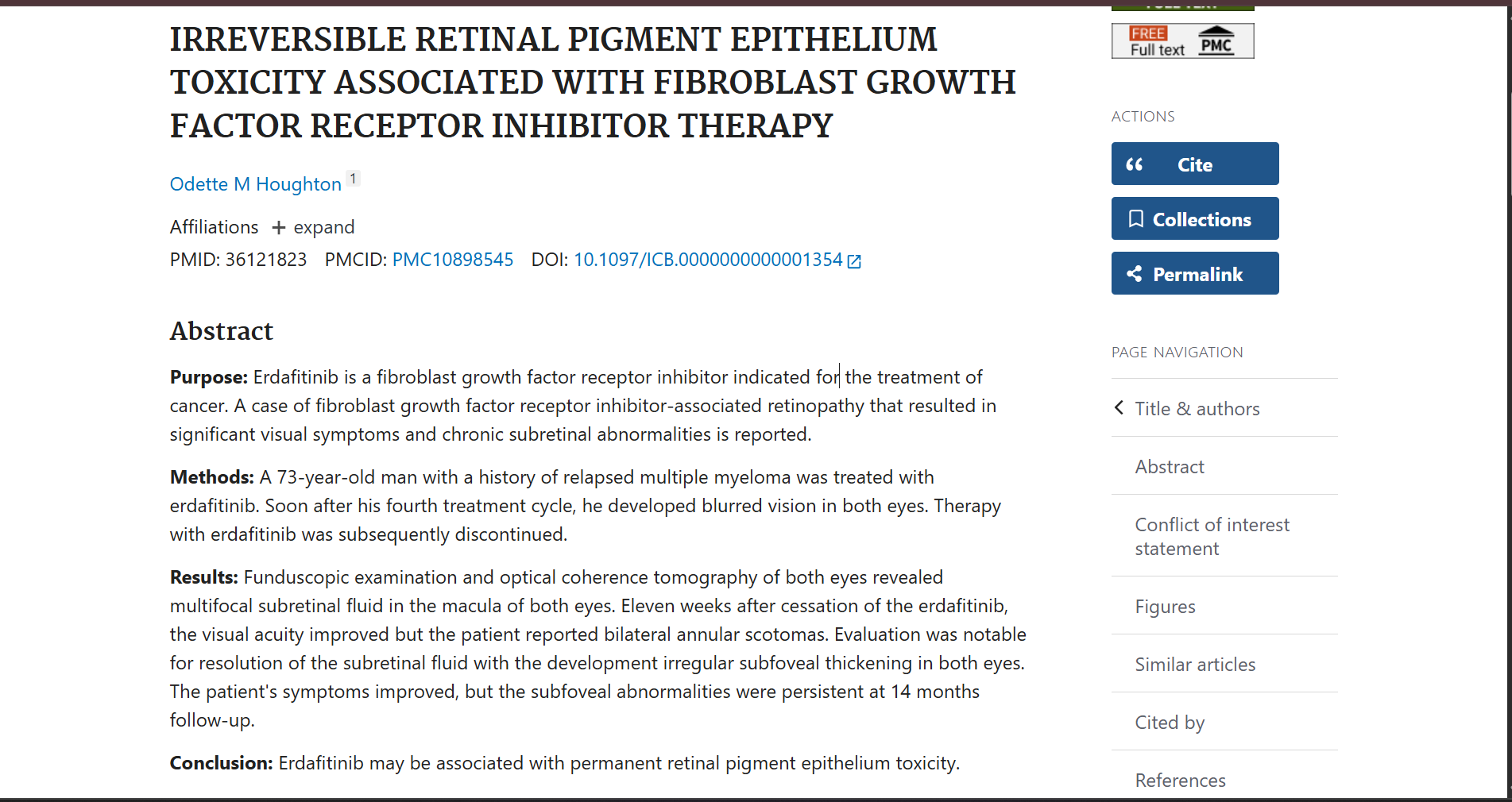The width and height of the screenshot is (1512, 802).
Task: Open author Odette M Houghton link
Action: (x=255, y=184)
